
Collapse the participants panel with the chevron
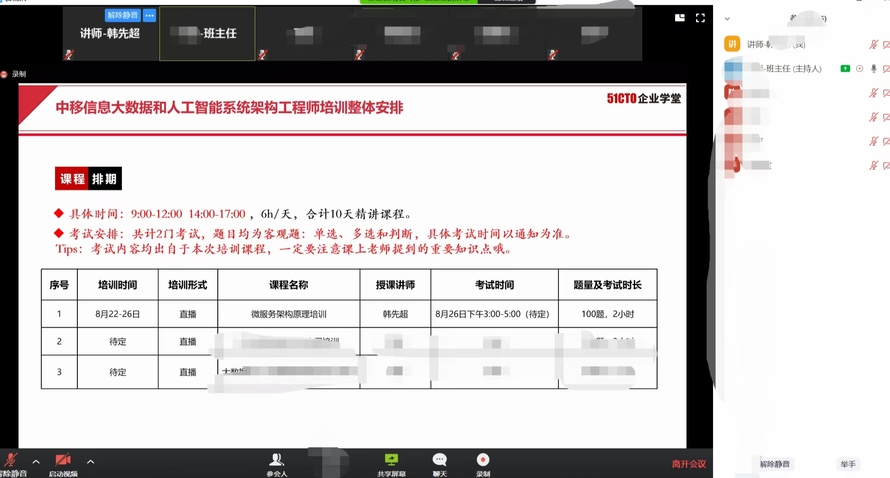point(727,19)
